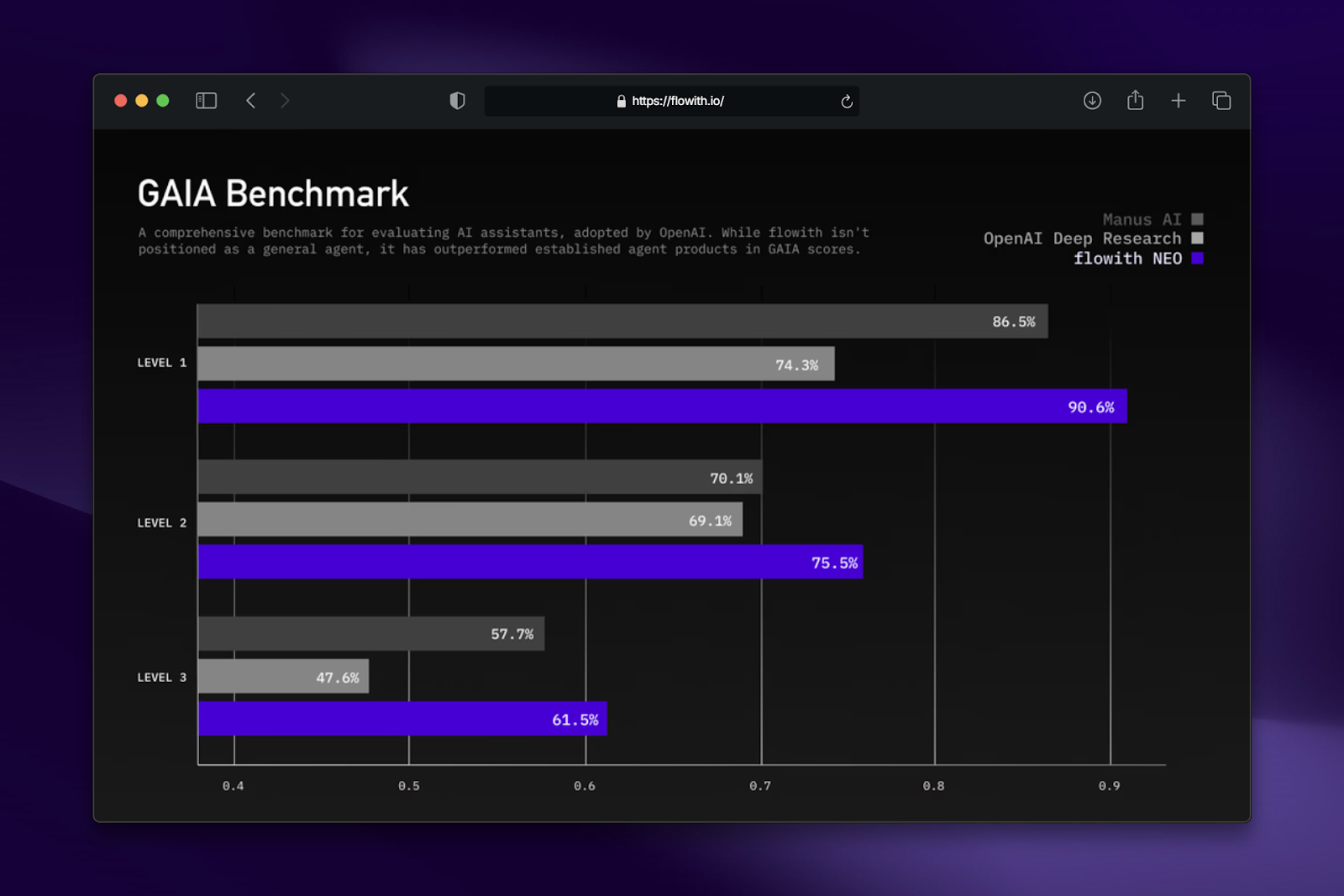Click the 61.5% flowith NEO bar
The width and height of the screenshot is (1344, 896).
(x=402, y=719)
